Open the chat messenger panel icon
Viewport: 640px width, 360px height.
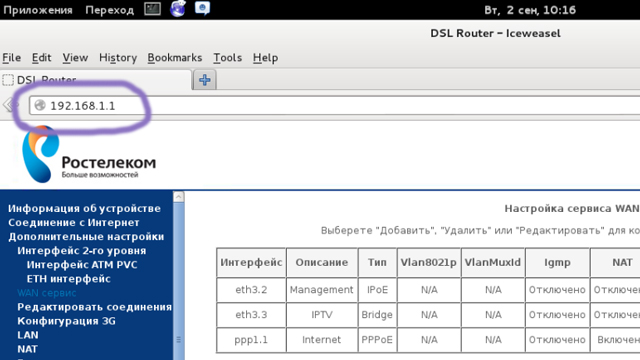coord(202,8)
